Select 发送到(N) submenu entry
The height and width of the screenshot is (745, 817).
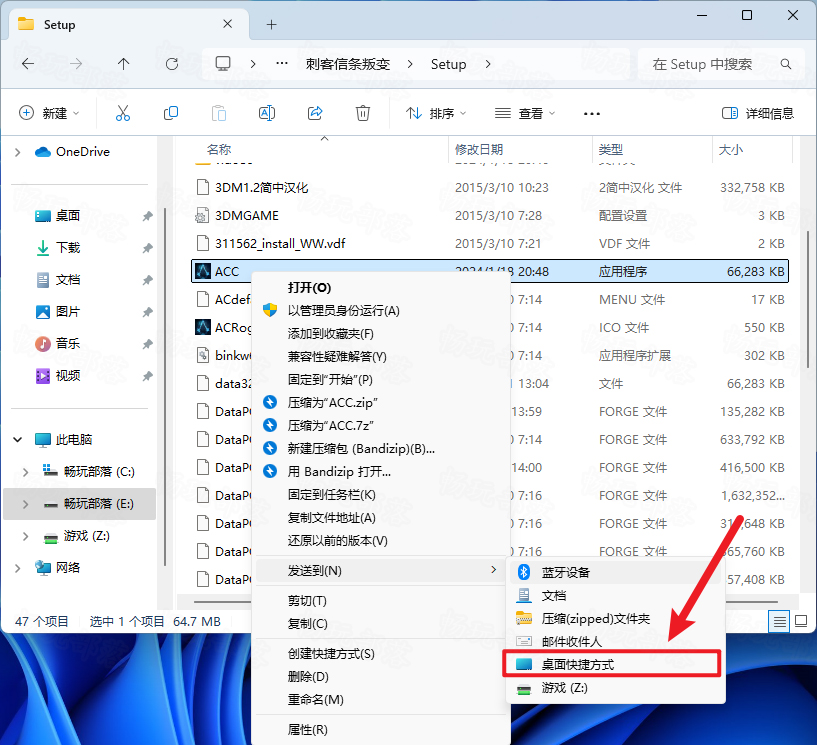(x=379, y=570)
